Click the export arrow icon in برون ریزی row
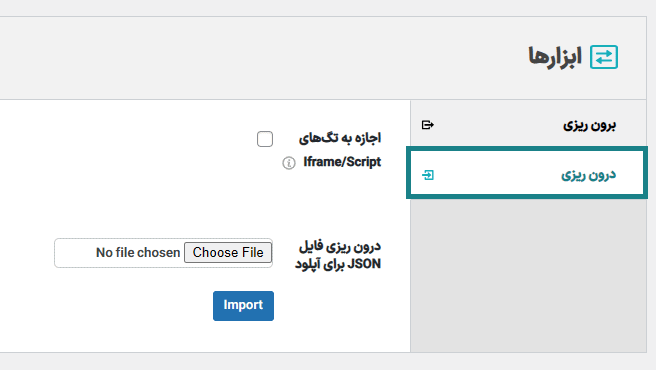656x370 pixels. pyautogui.click(x=428, y=125)
